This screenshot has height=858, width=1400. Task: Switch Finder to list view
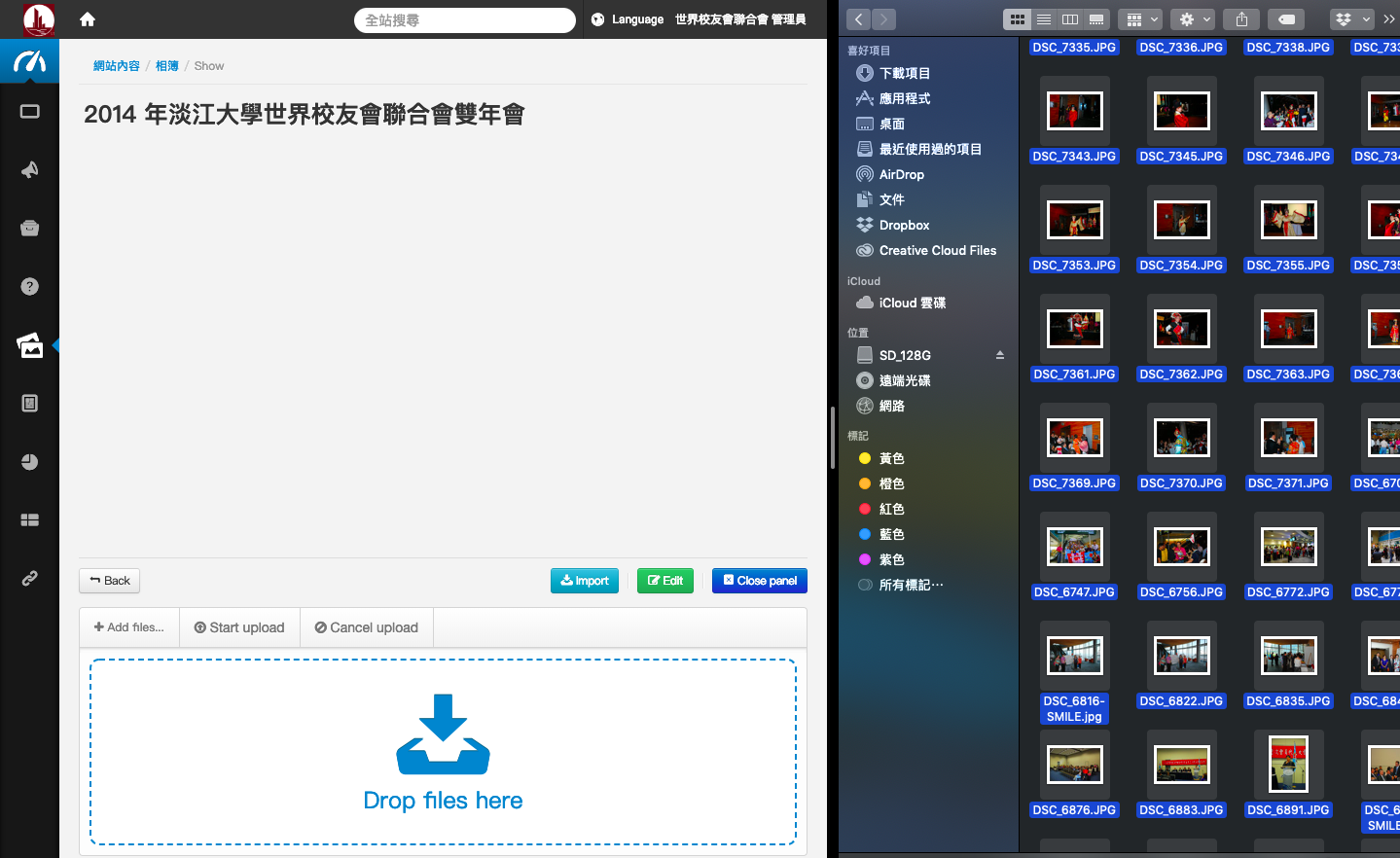click(1044, 19)
